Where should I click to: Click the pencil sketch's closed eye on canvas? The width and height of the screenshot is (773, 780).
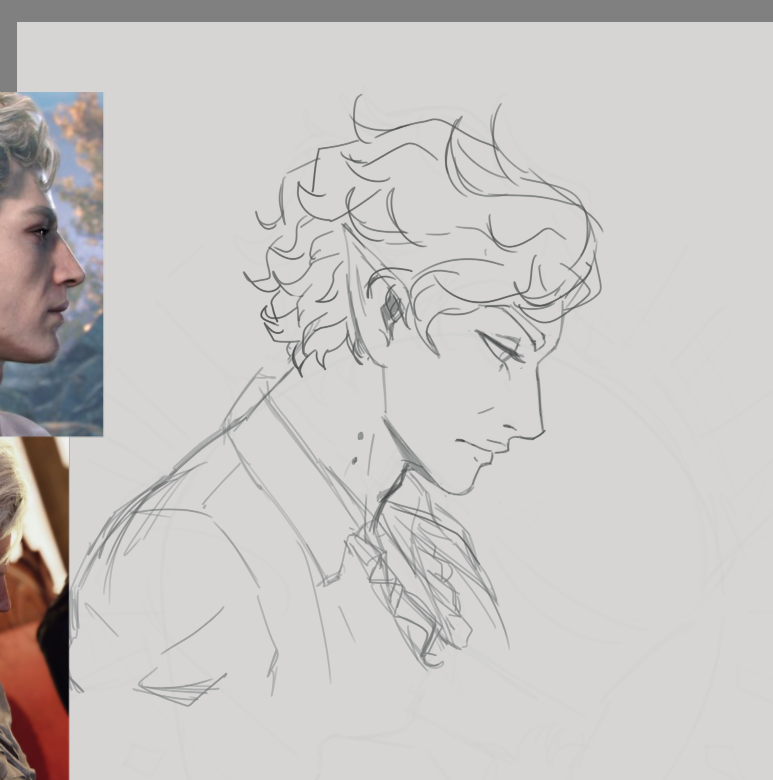pos(501,347)
